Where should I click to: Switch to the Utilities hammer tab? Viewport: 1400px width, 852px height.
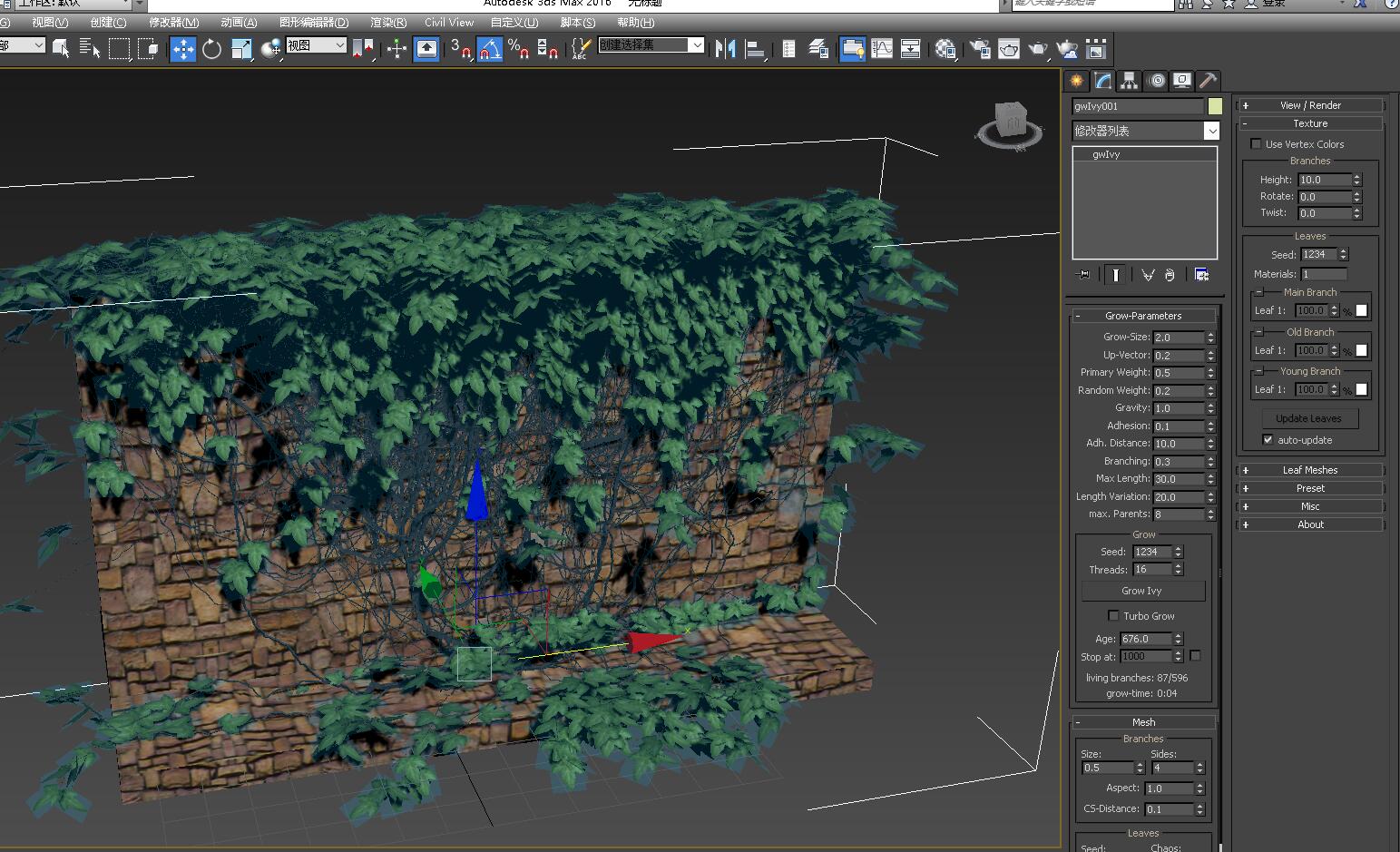click(x=1208, y=81)
